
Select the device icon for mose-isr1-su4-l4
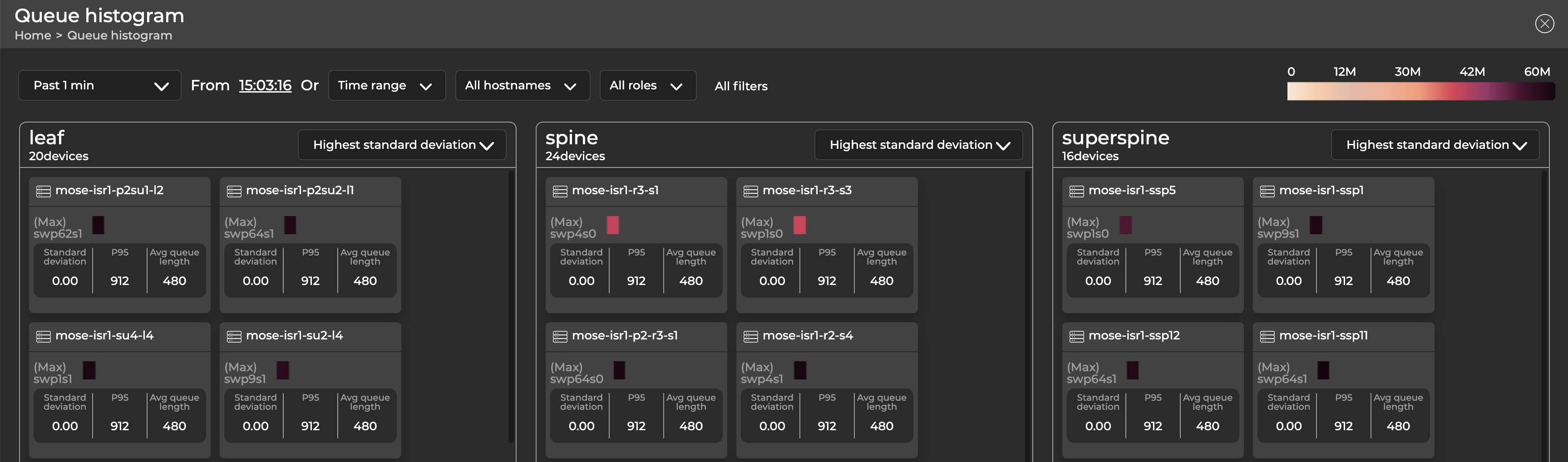pos(43,335)
